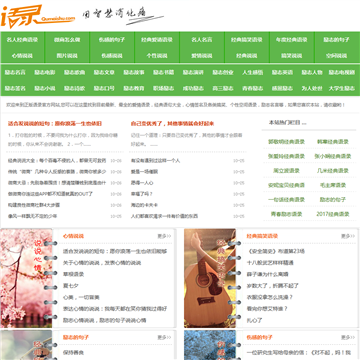The image size is (360, 360).
Task: Open 周立波语录 in the sidebar
Action: 286,171
